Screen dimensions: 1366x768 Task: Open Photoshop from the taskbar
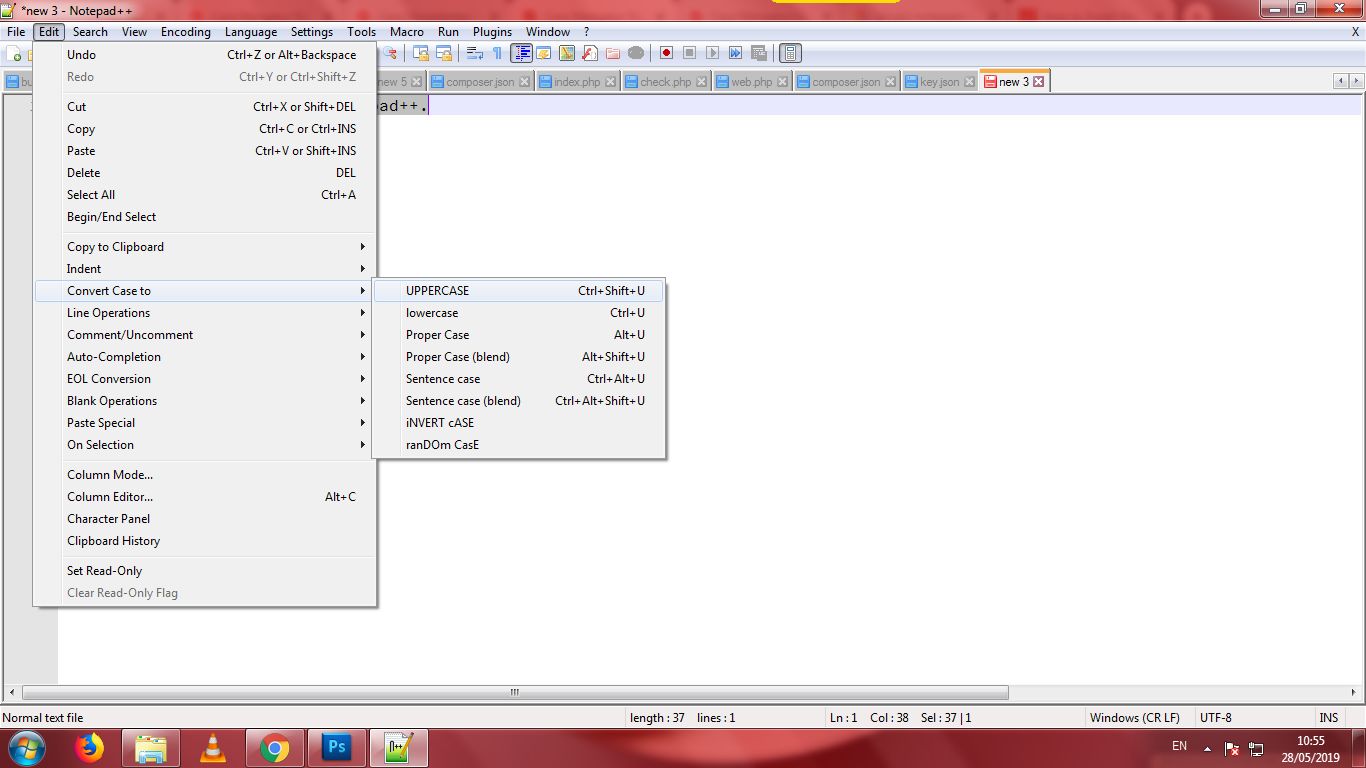click(337, 746)
